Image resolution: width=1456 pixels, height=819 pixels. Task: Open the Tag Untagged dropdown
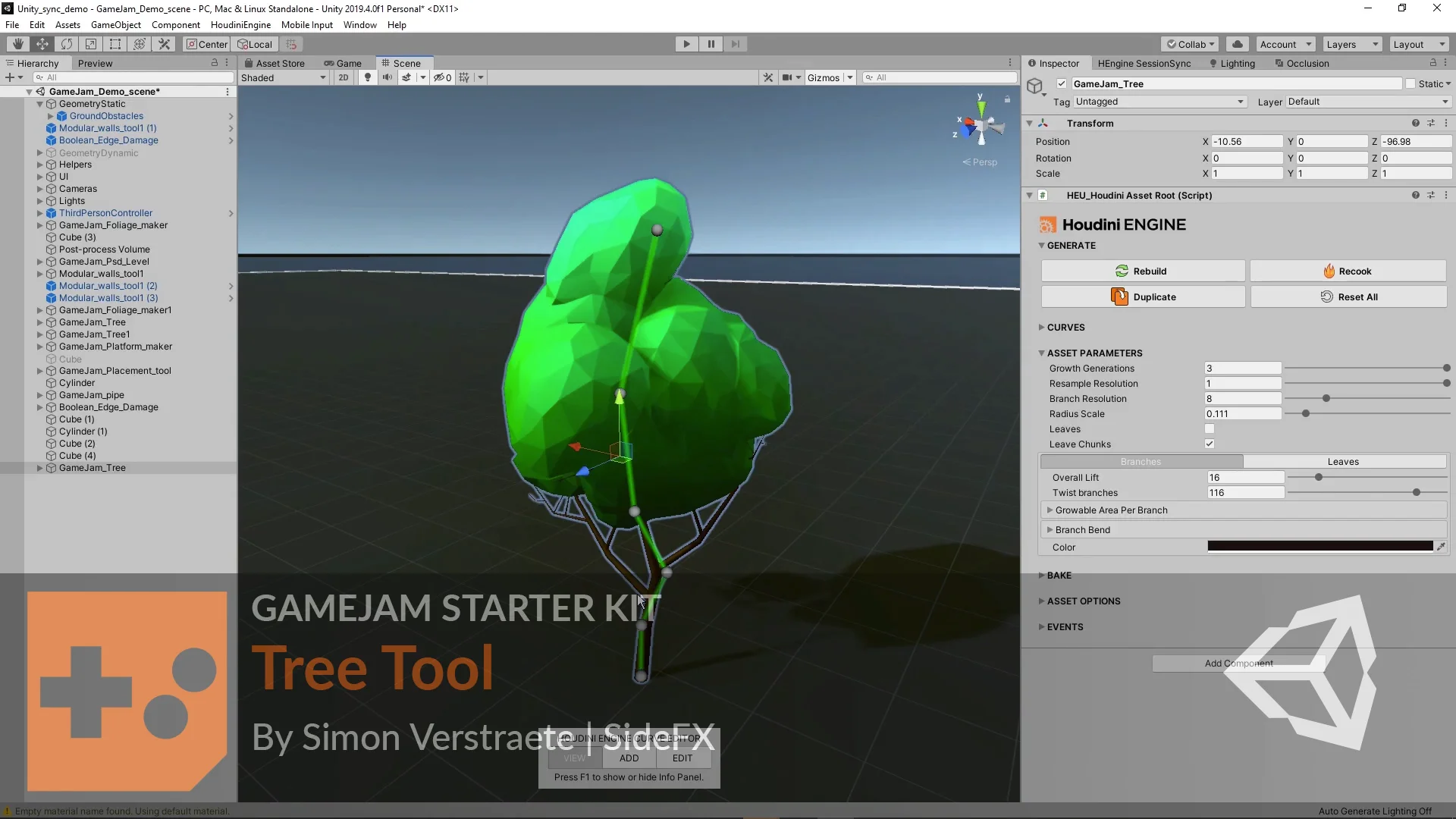point(1159,102)
